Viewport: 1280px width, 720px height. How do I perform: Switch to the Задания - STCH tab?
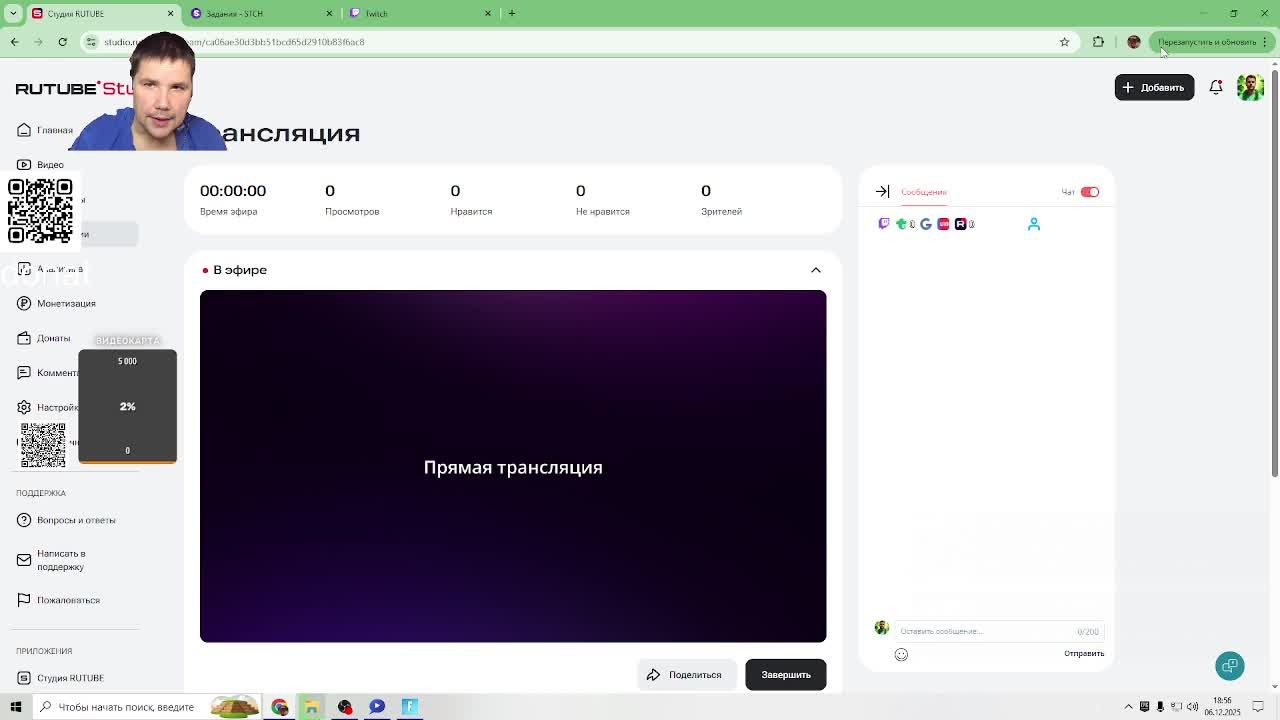click(x=234, y=13)
